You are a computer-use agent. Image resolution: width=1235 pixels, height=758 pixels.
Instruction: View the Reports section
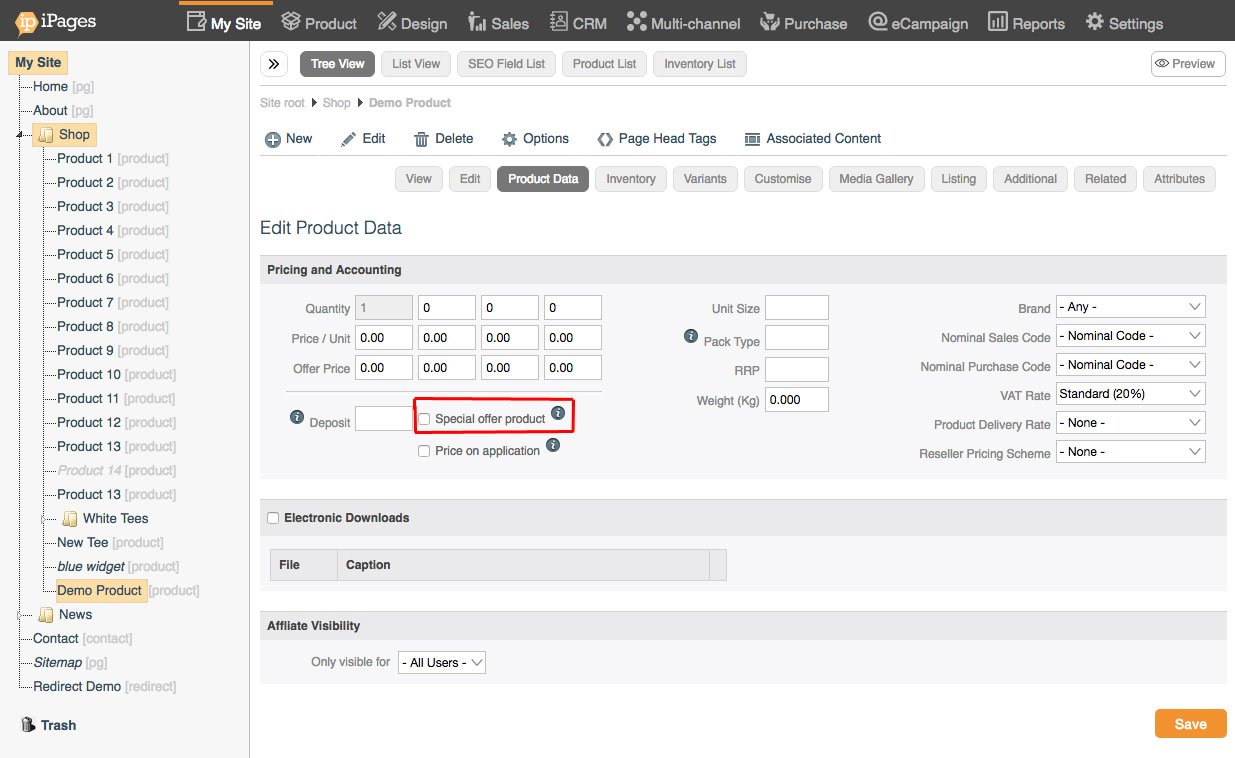1026,23
